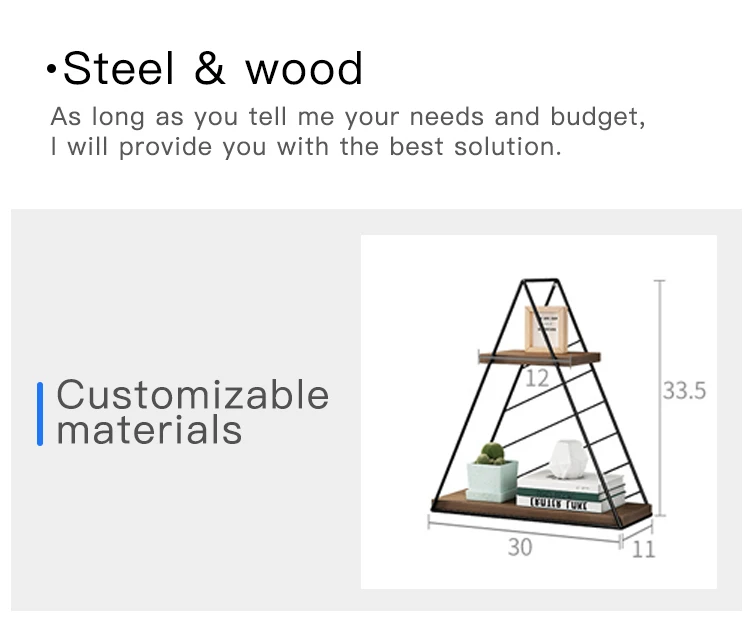
Task: Click the 30 width dimension label
Action: click(x=520, y=547)
